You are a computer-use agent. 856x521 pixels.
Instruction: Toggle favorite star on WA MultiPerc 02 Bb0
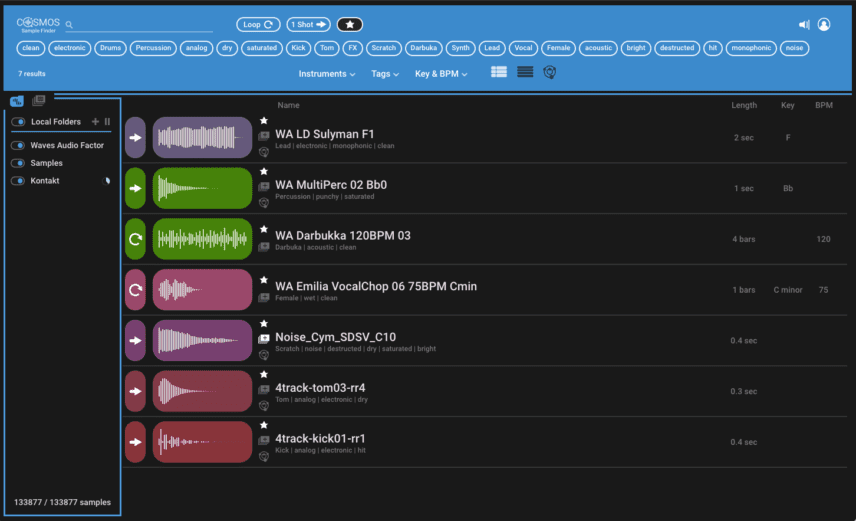pyautogui.click(x=264, y=171)
